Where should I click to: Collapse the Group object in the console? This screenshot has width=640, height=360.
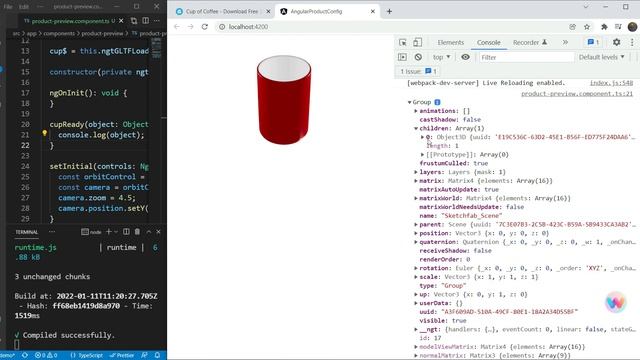(409, 102)
